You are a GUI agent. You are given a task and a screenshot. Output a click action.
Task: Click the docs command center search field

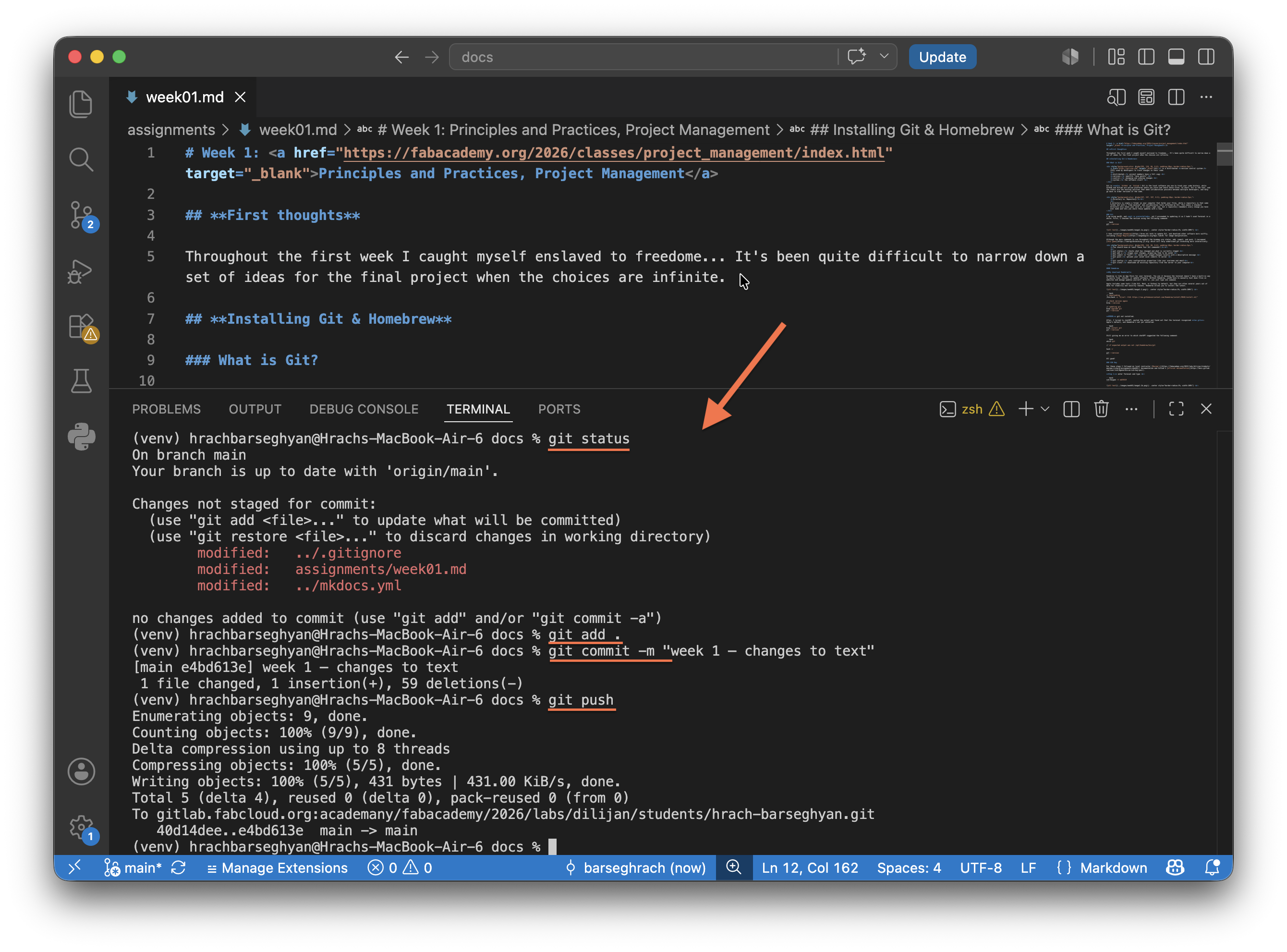tap(643, 57)
